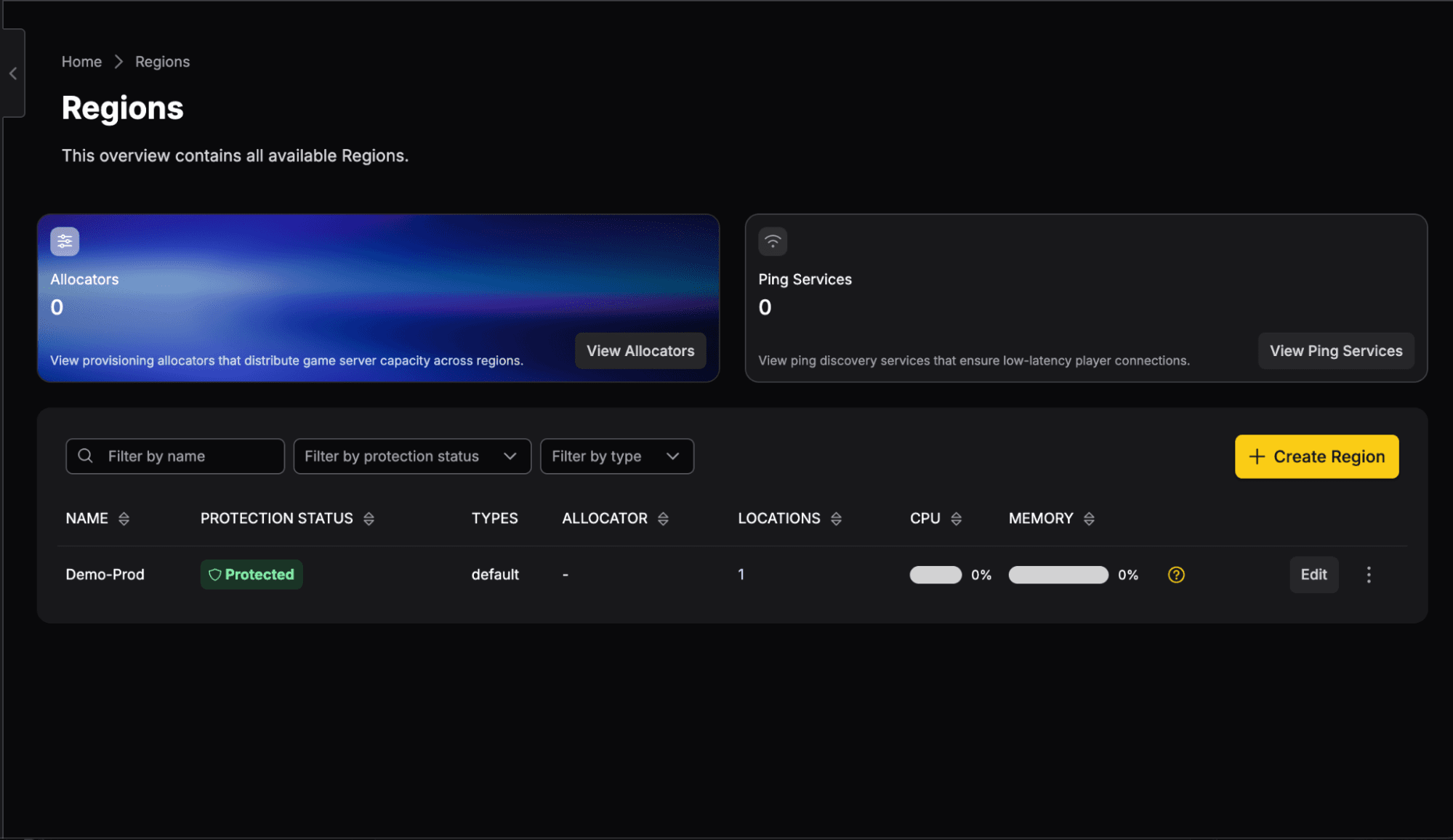
Task: Focus the Filter by name field
Action: (x=175, y=456)
